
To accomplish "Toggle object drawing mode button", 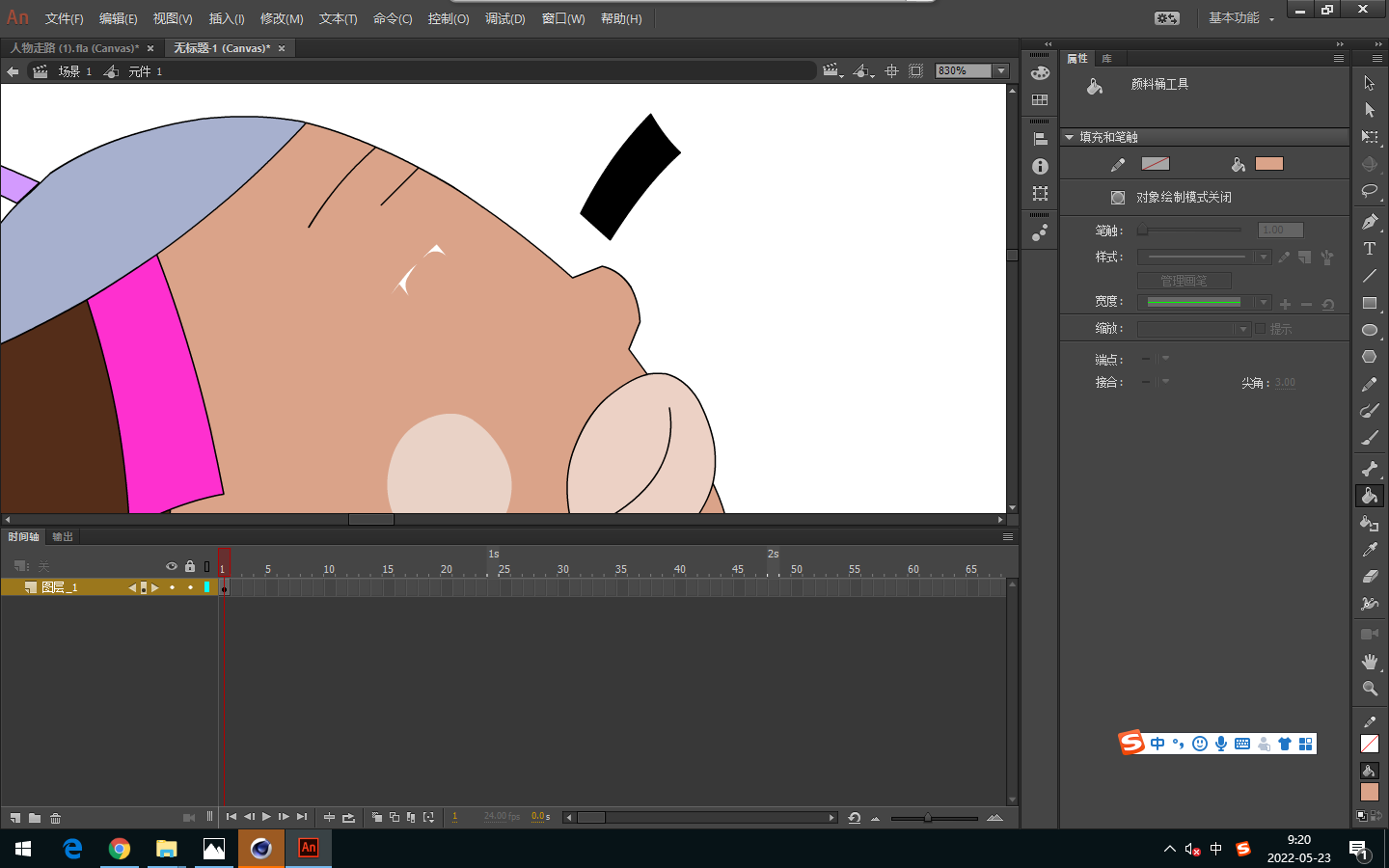I will tap(1117, 198).
